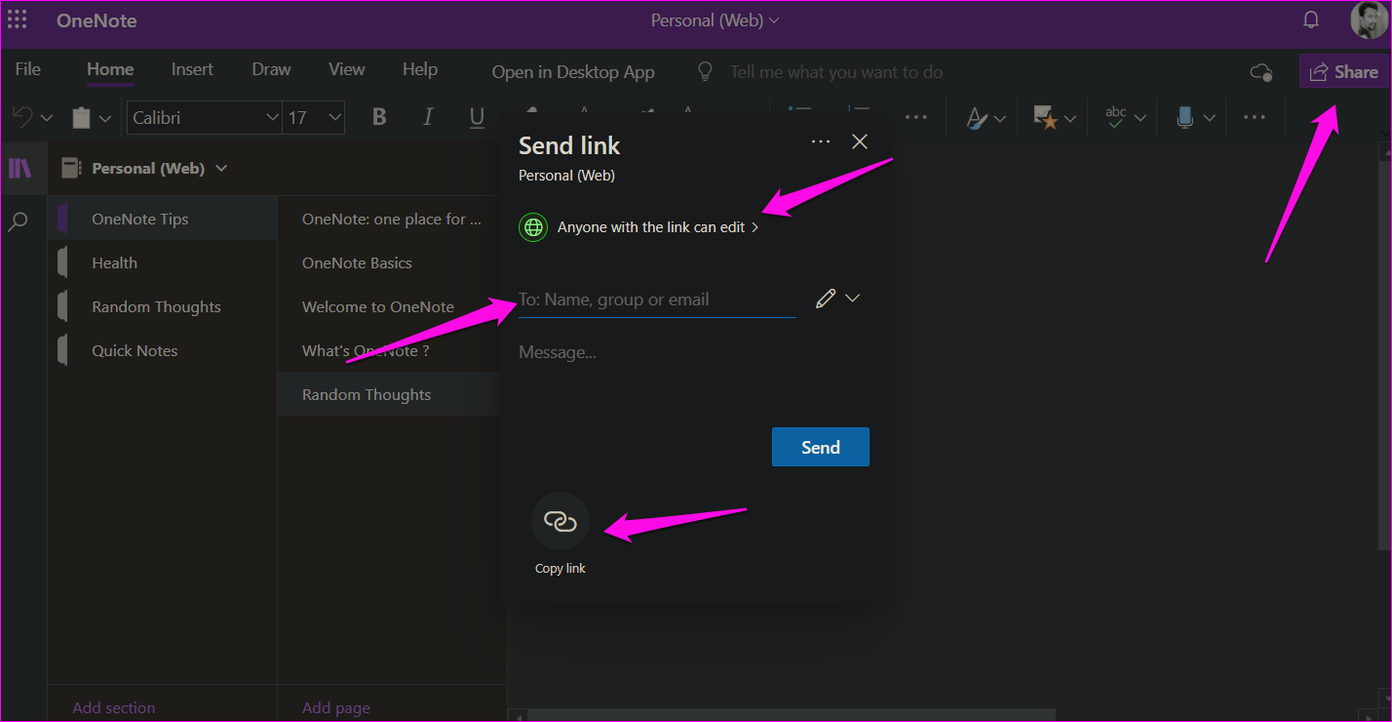The height and width of the screenshot is (722, 1392).
Task: Switch to the Draw tab
Action: click(271, 69)
